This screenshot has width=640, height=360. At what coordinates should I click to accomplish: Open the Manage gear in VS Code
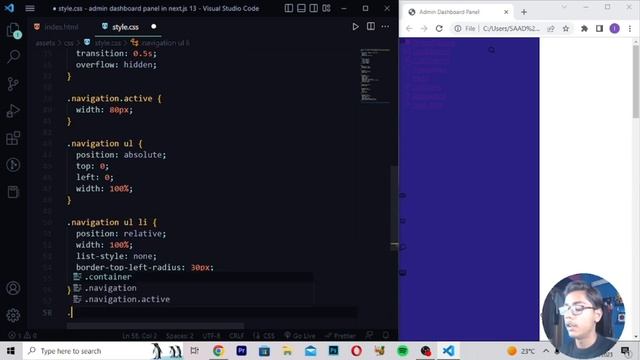[x=13, y=315]
